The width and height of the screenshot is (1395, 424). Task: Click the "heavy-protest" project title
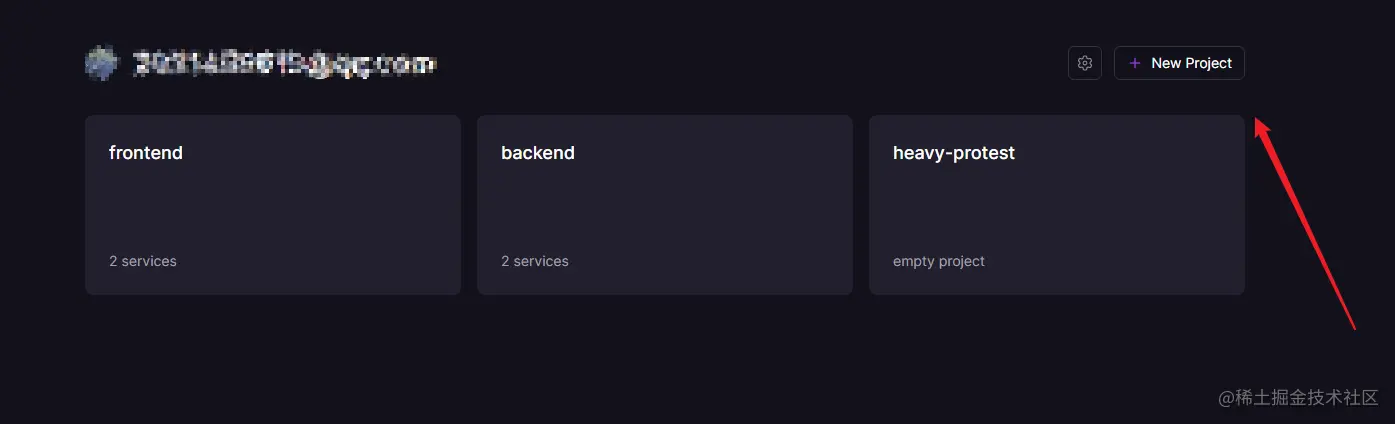pos(954,153)
